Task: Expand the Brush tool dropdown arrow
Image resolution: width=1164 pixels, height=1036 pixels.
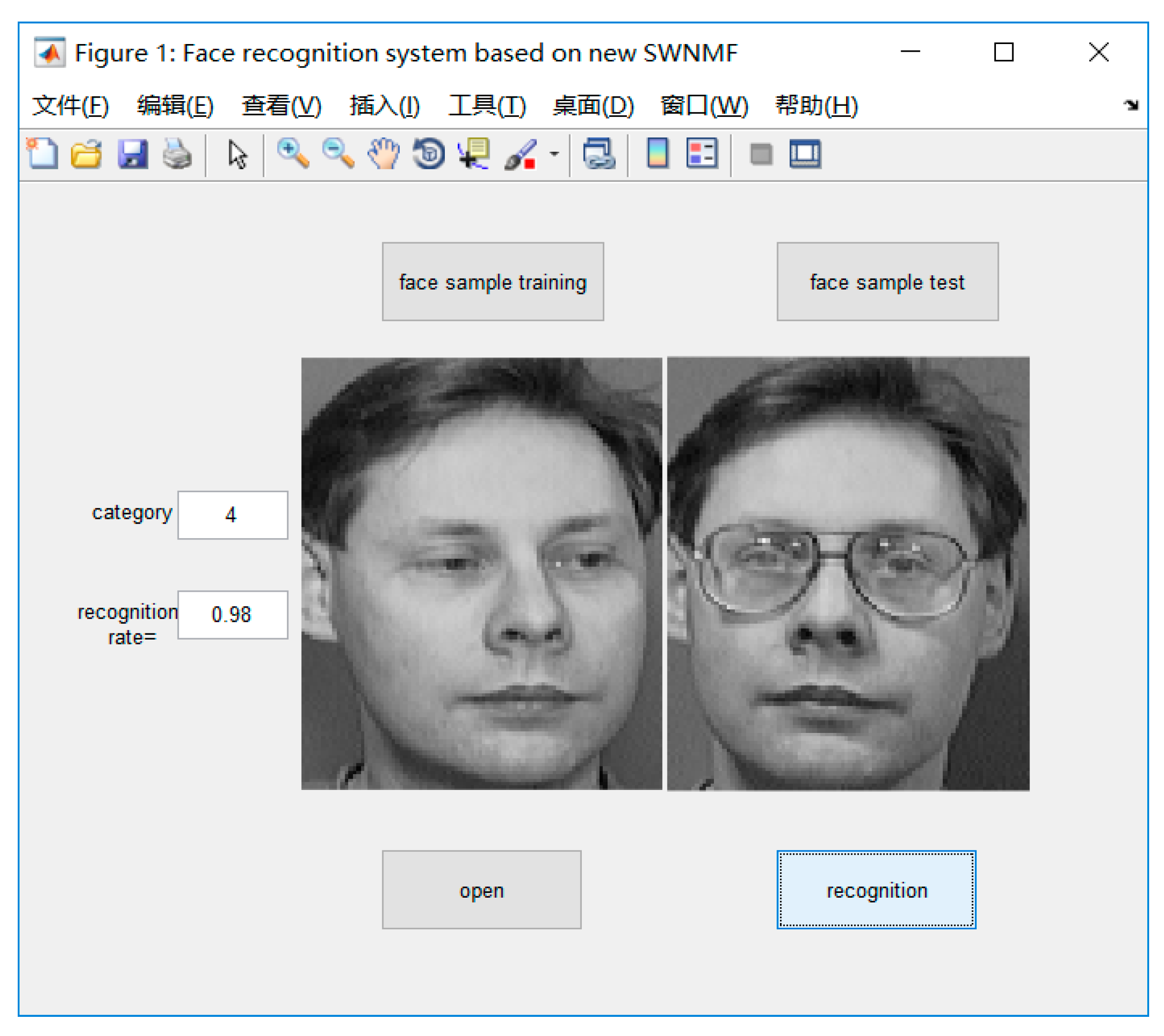Action: tap(554, 154)
